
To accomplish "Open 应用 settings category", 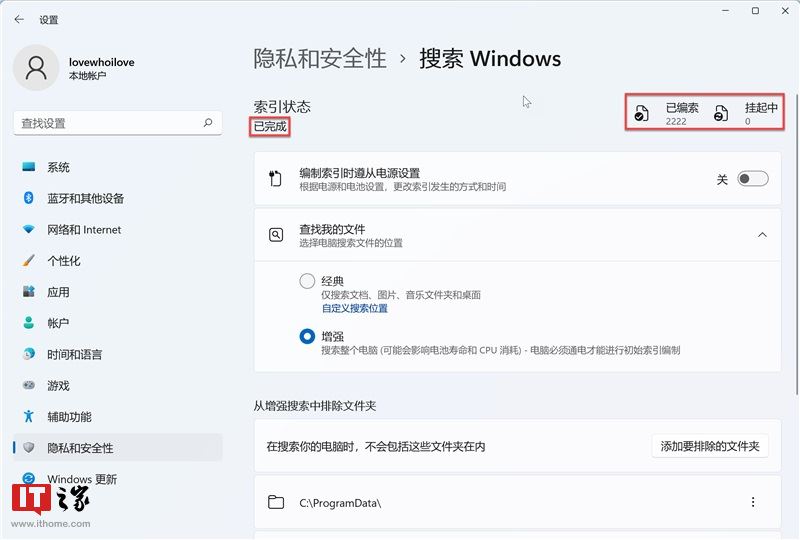I will click(x=117, y=291).
